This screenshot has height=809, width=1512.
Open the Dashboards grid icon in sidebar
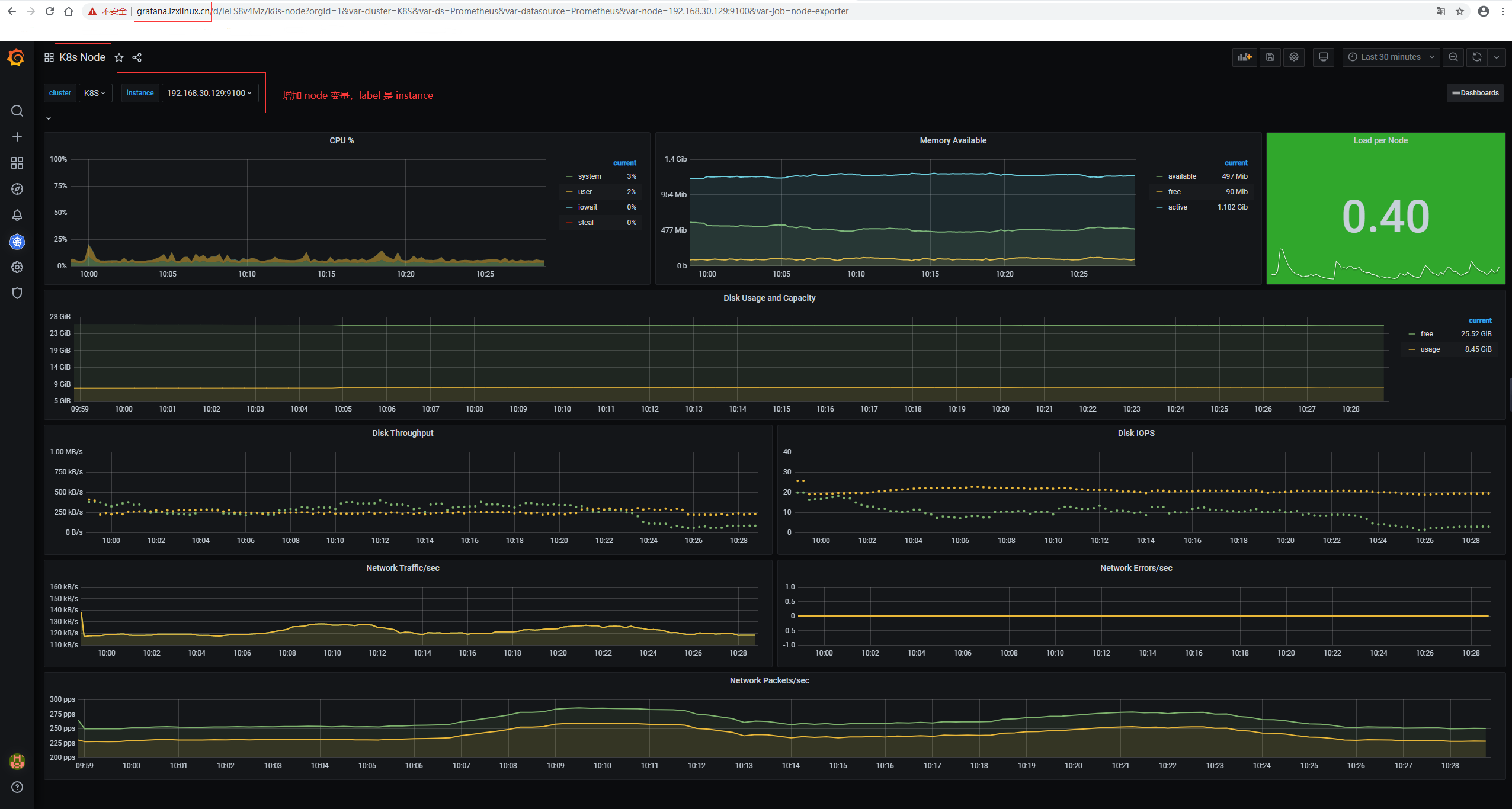click(x=17, y=163)
